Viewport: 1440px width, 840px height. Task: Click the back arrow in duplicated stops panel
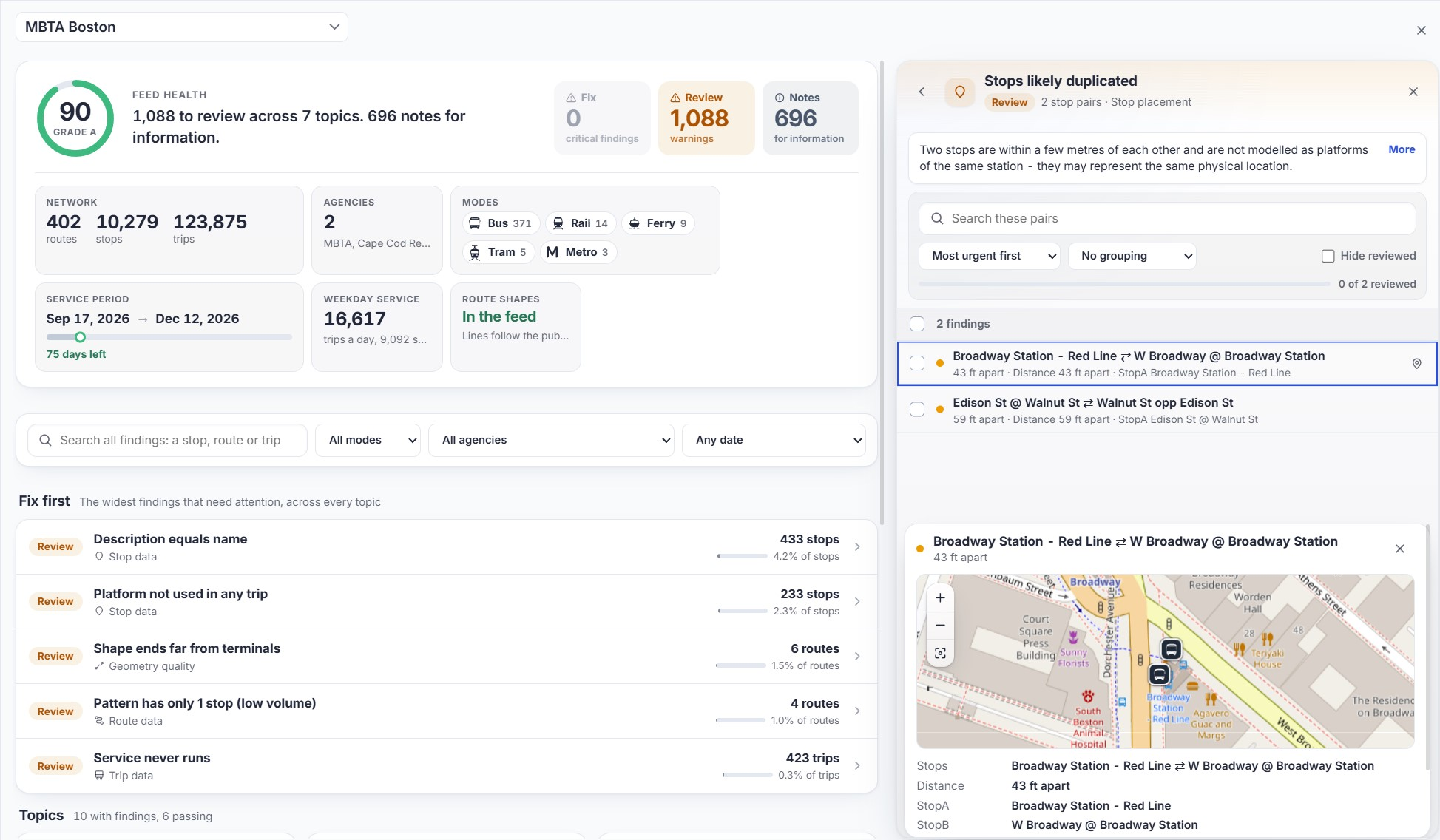coord(922,92)
